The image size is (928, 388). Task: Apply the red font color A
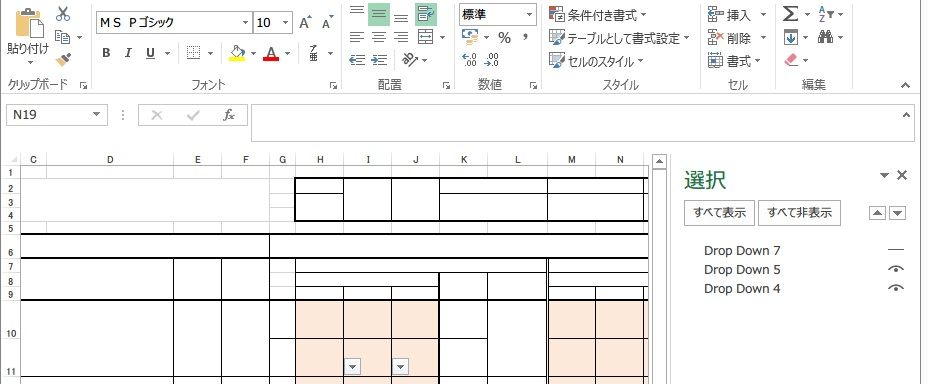271,53
